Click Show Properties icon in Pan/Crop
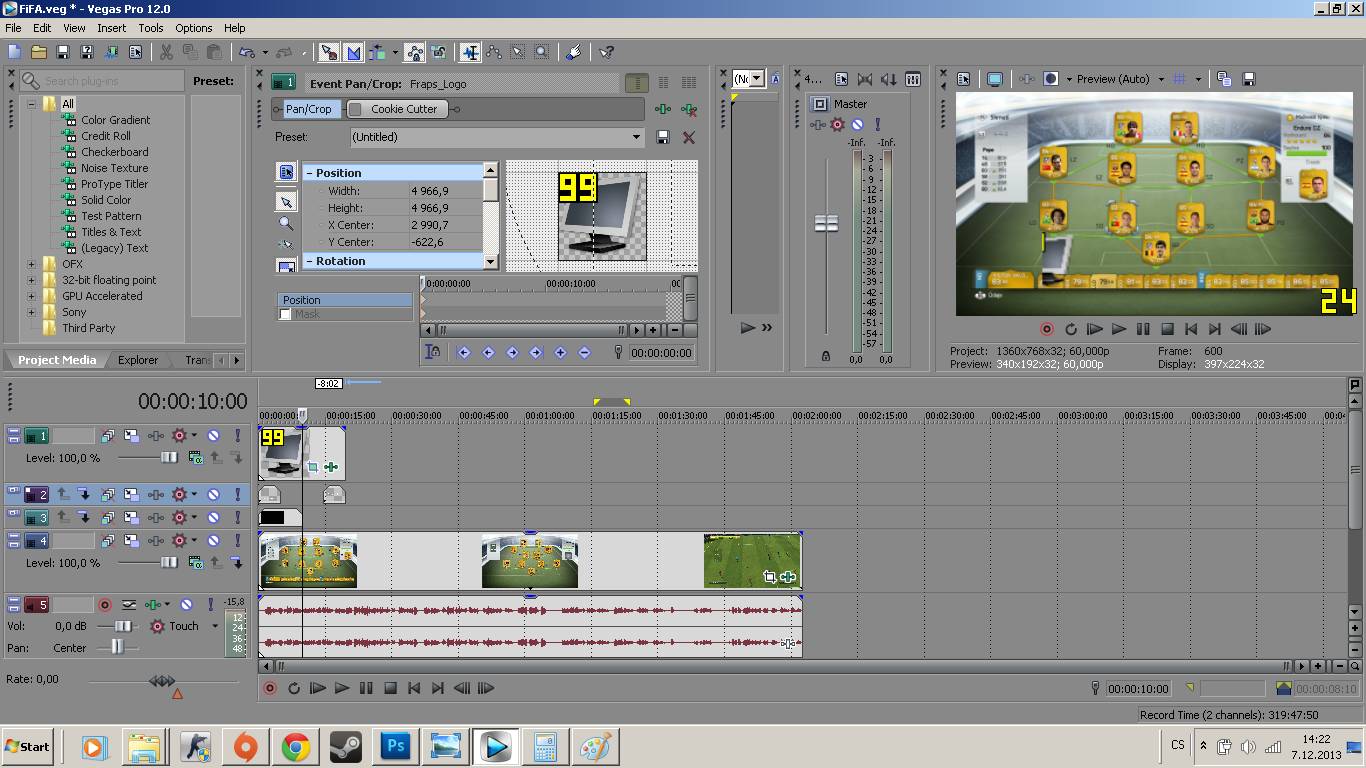 (286, 173)
